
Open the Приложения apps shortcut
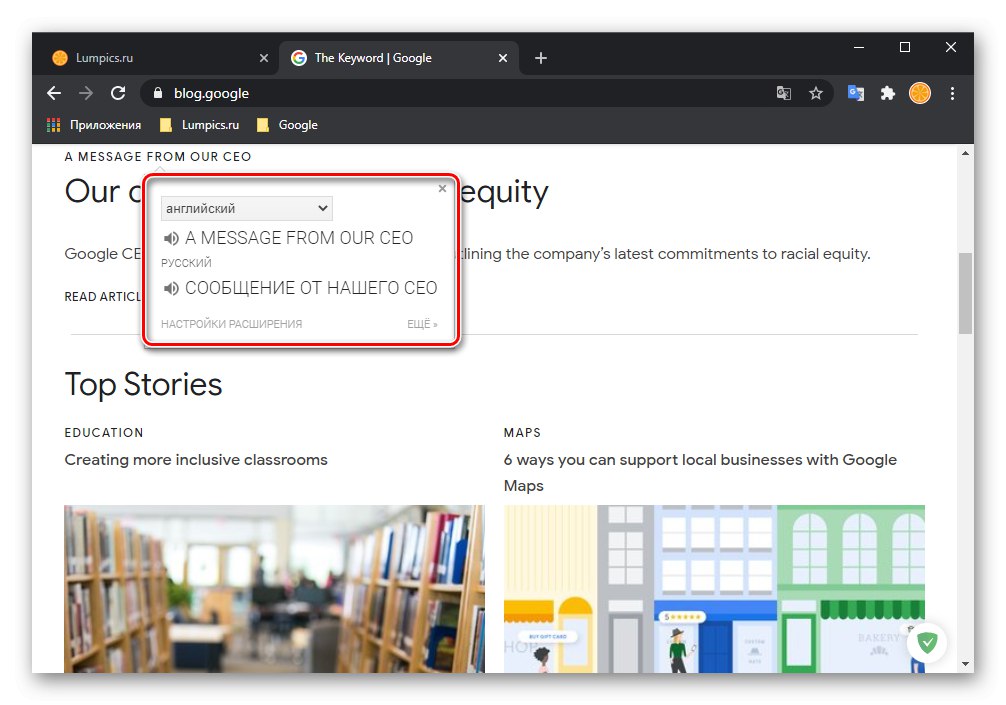tap(94, 125)
